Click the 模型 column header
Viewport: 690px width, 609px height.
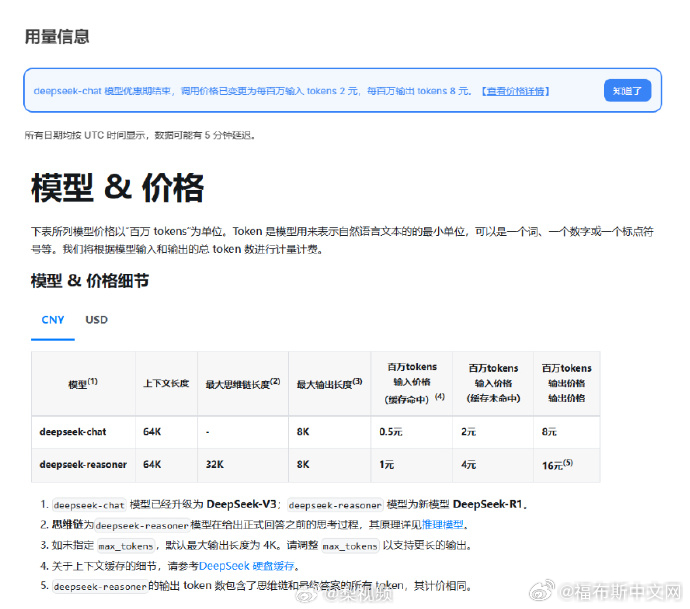click(83, 384)
